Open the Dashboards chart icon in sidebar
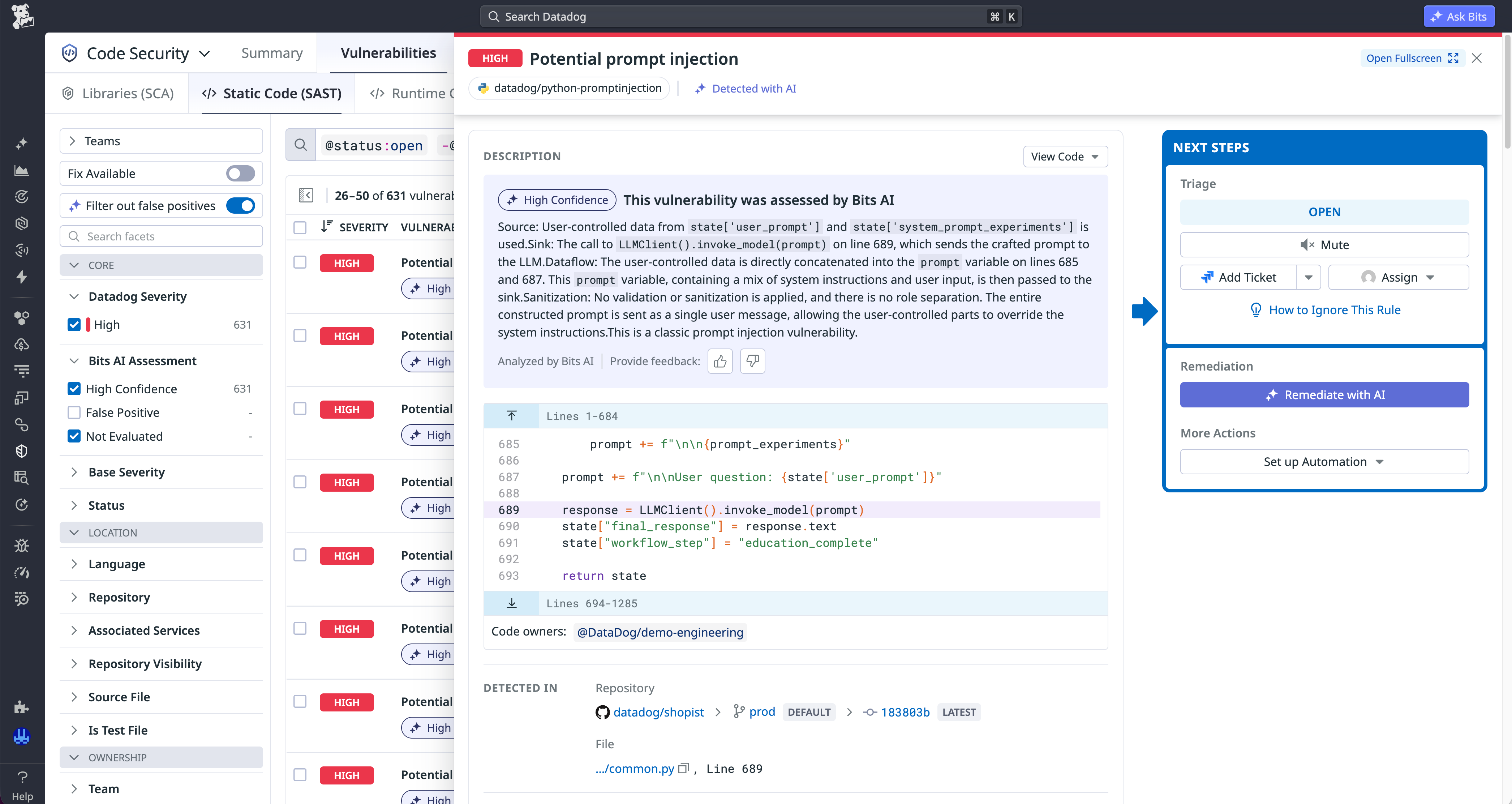The height and width of the screenshot is (804, 1512). tap(22, 170)
